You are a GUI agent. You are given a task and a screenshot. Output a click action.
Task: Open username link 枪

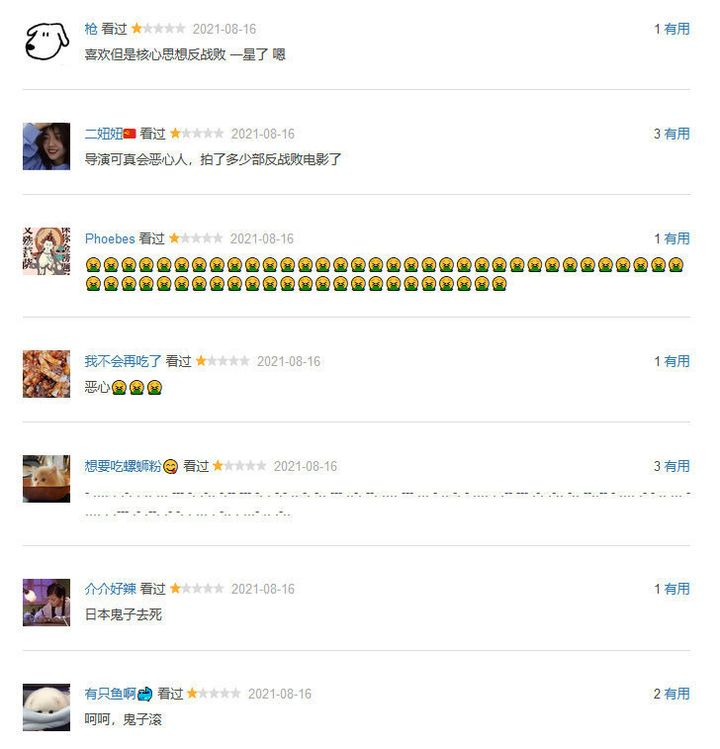pos(91,29)
